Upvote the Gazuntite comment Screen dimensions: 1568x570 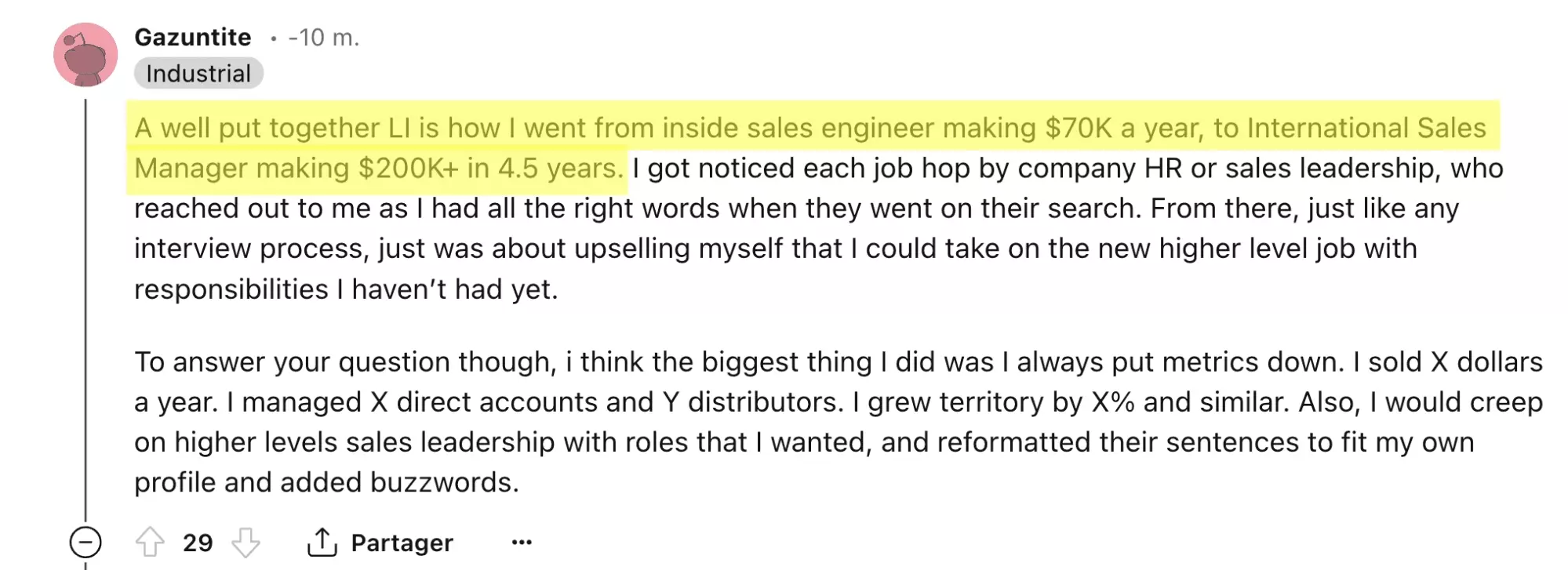coord(149,542)
